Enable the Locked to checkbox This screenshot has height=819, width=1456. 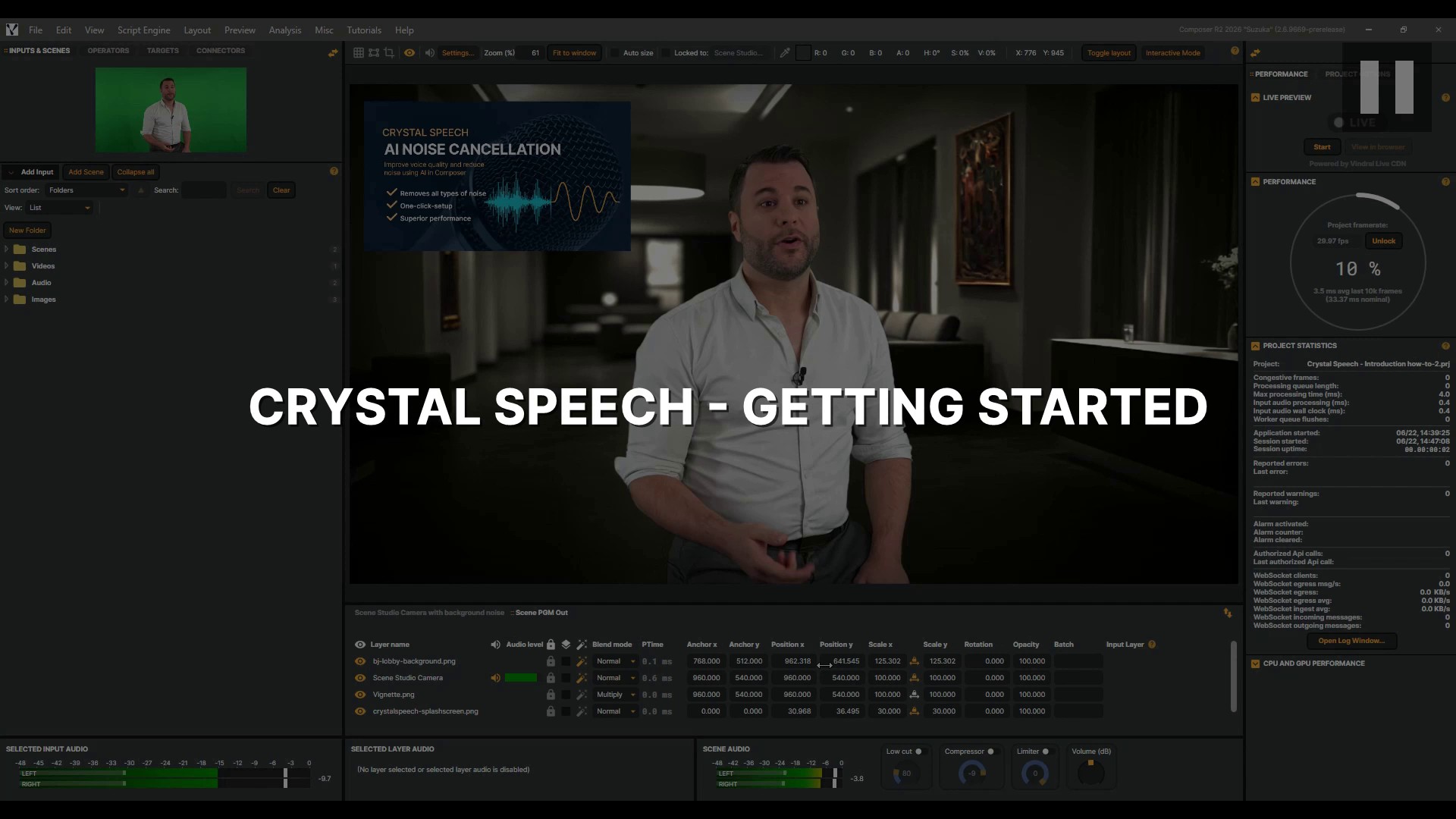(x=666, y=53)
